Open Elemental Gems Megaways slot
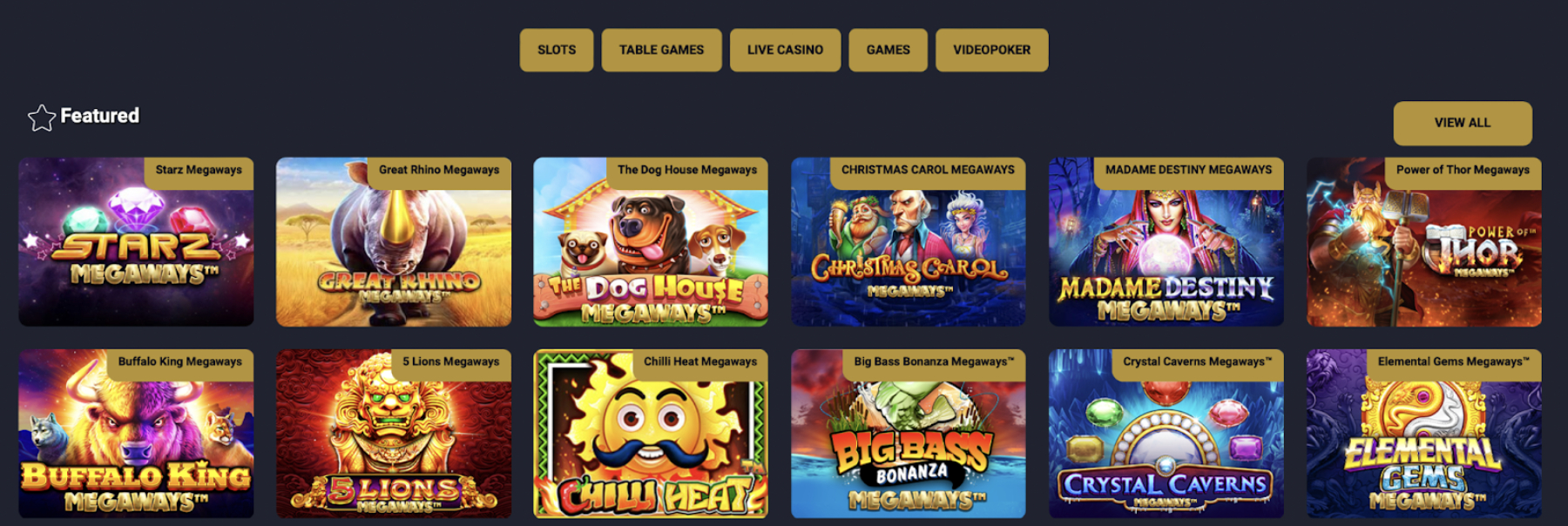The height and width of the screenshot is (526, 1568). 1424,434
